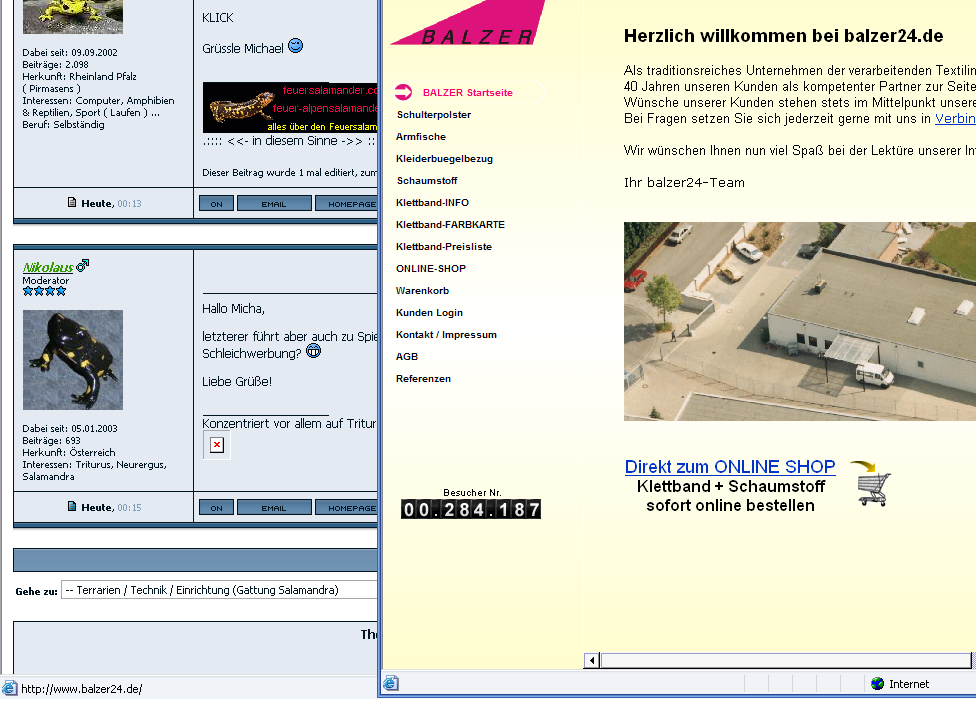Click the horizontal scrollbar's left arrow
Screen dimensions: 976x711
pyautogui.click(x=591, y=660)
